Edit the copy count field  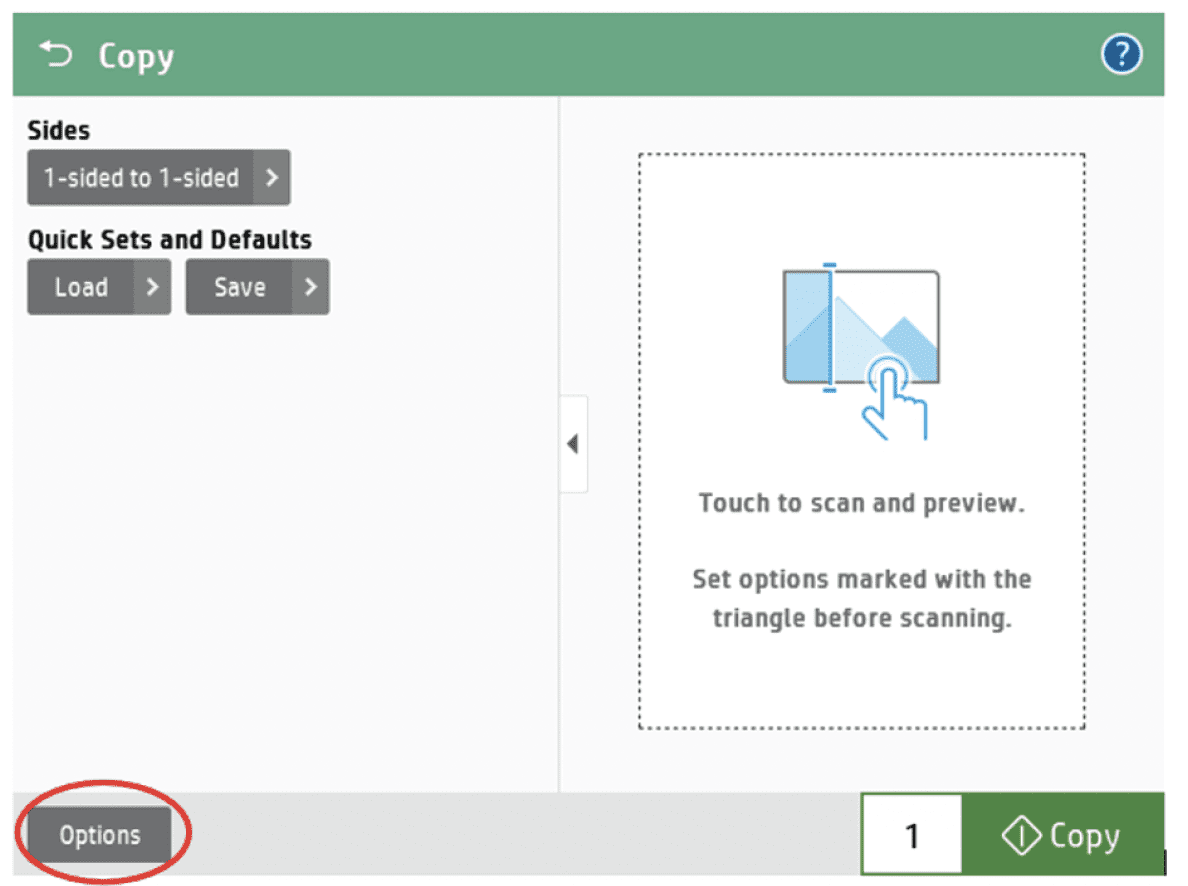click(x=911, y=834)
